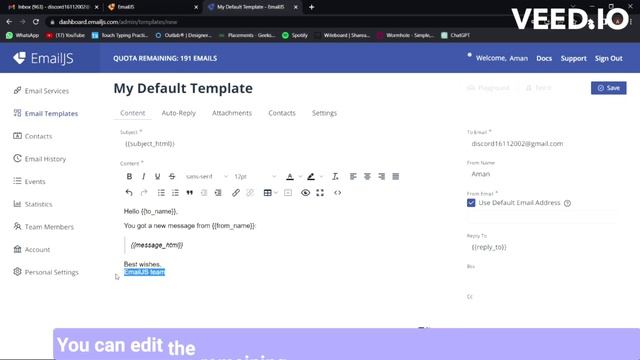640x360 pixels.
Task: Open the Docs link in header
Action: [x=544, y=58]
